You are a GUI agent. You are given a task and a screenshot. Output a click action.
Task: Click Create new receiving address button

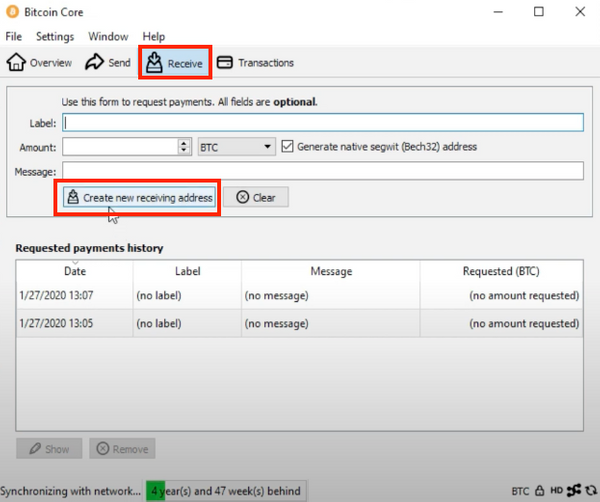pos(139,198)
